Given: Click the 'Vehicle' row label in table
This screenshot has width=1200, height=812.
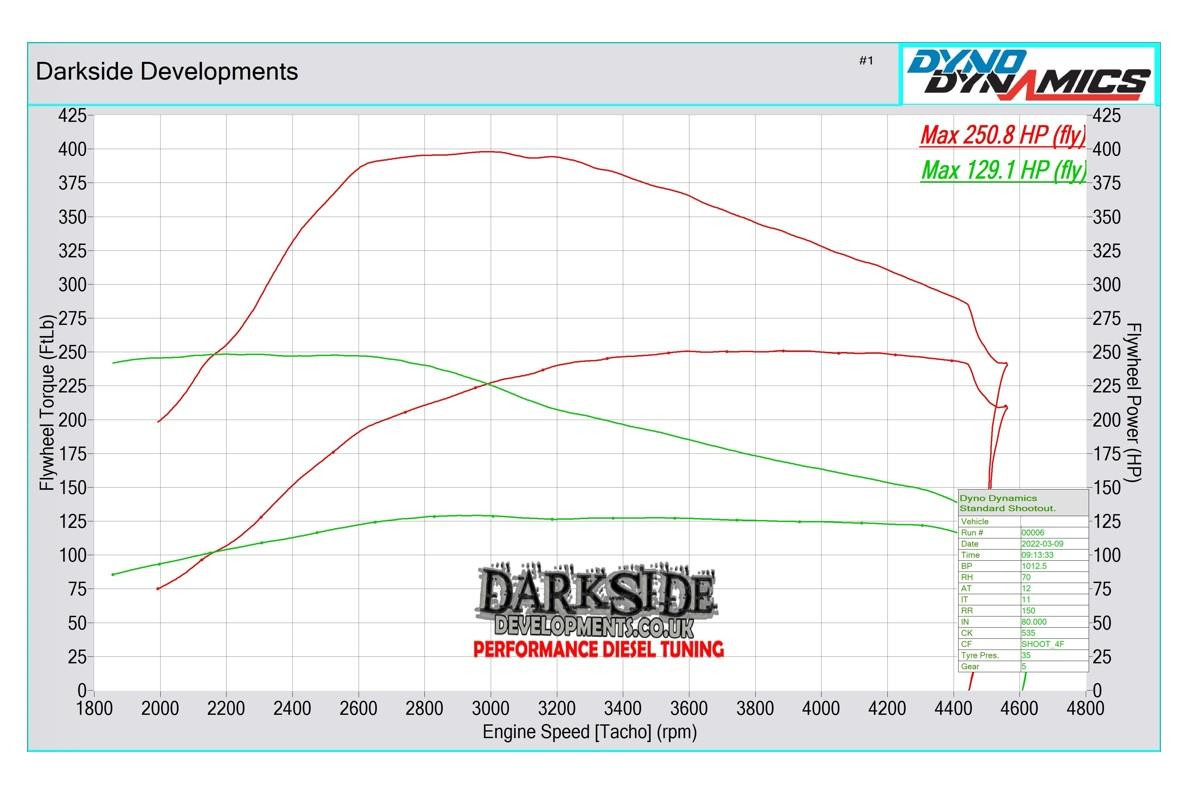Looking at the screenshot, I should point(975,521).
